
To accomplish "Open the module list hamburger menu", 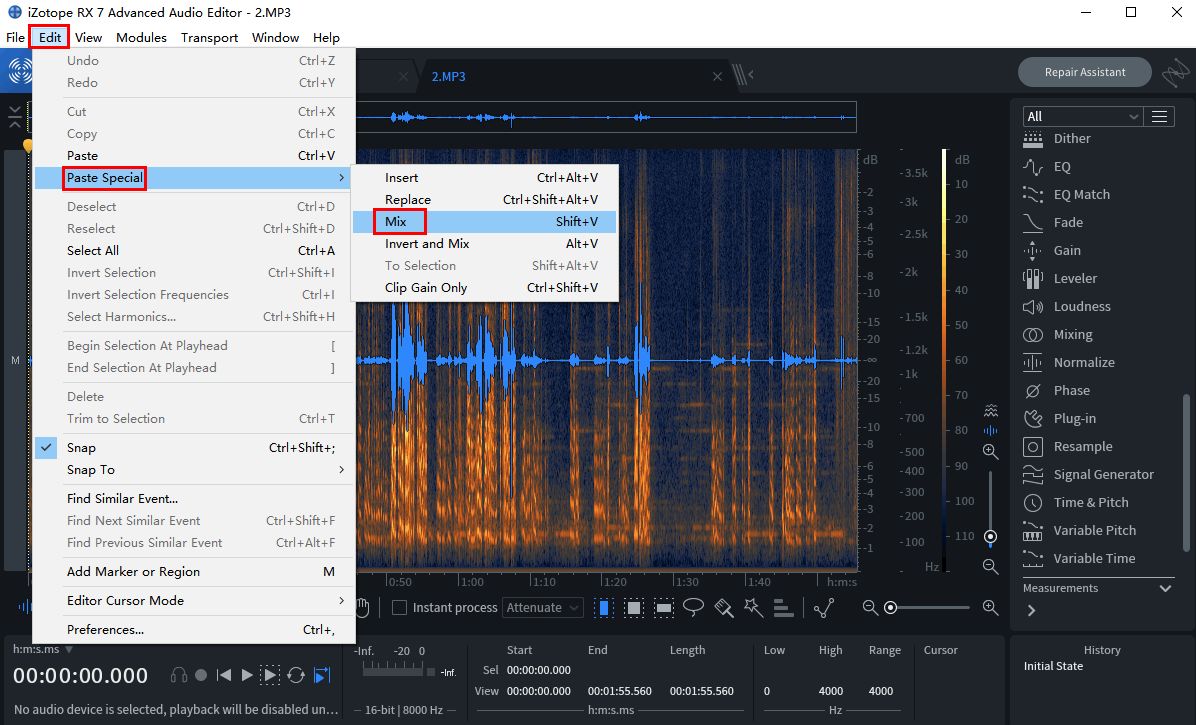I will [1159, 117].
